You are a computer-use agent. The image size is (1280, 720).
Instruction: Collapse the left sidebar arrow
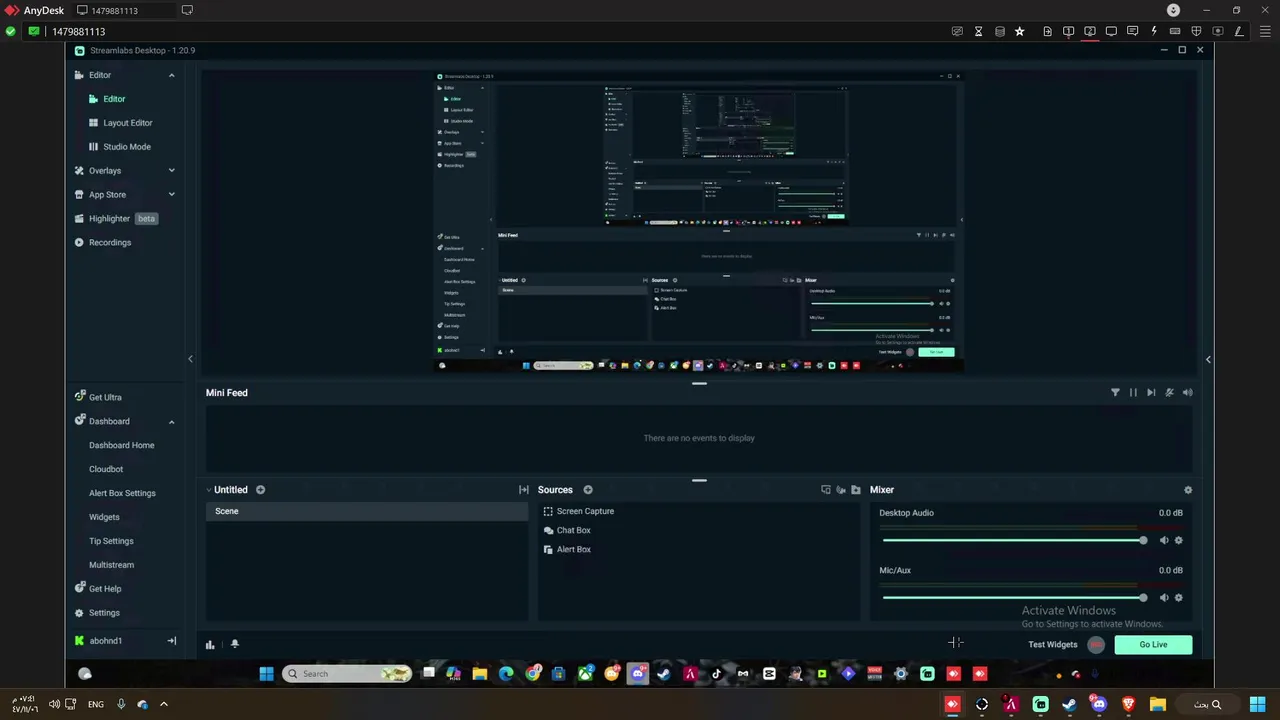[190, 359]
